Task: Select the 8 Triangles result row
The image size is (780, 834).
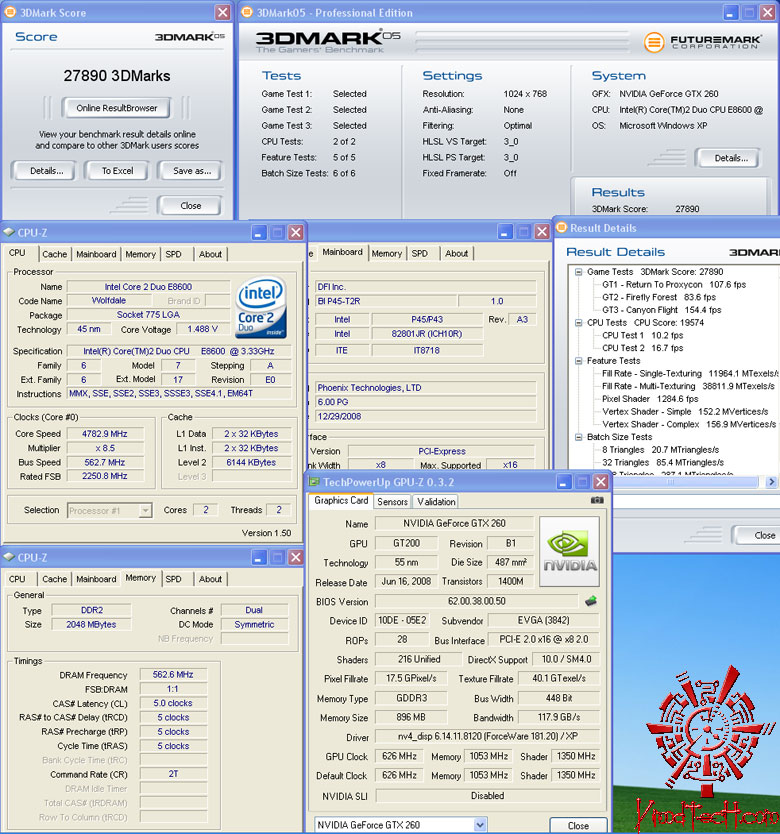Action: point(660,450)
